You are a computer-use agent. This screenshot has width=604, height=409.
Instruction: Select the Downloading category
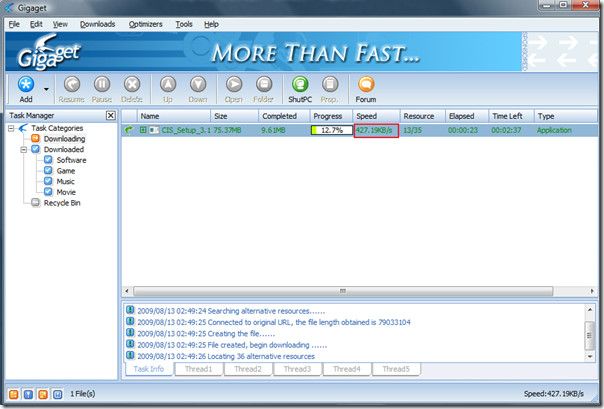coord(64,139)
